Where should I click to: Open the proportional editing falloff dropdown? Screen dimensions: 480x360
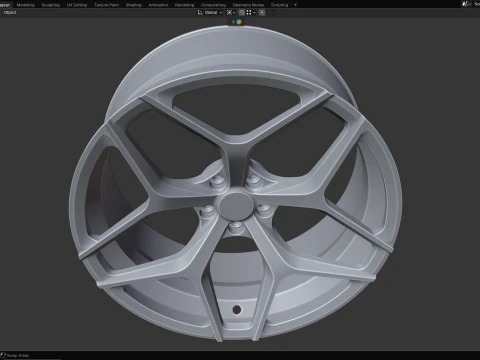click(271, 13)
